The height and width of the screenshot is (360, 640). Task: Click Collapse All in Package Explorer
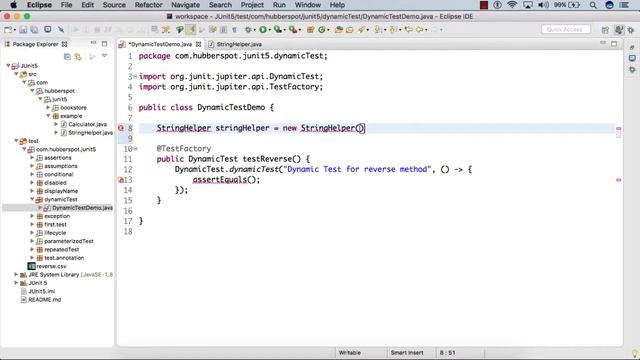click(67, 57)
